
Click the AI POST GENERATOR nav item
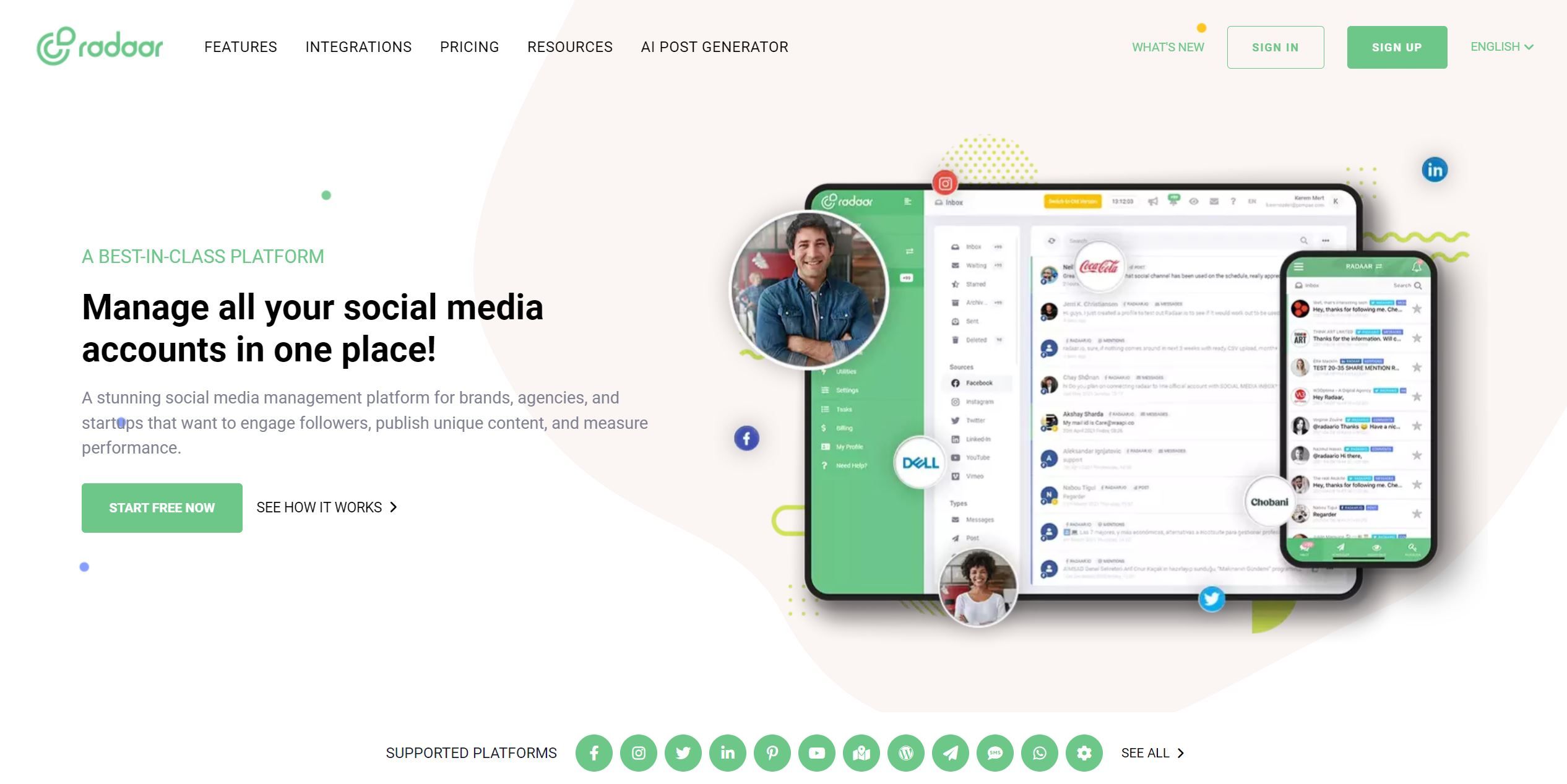coord(715,47)
